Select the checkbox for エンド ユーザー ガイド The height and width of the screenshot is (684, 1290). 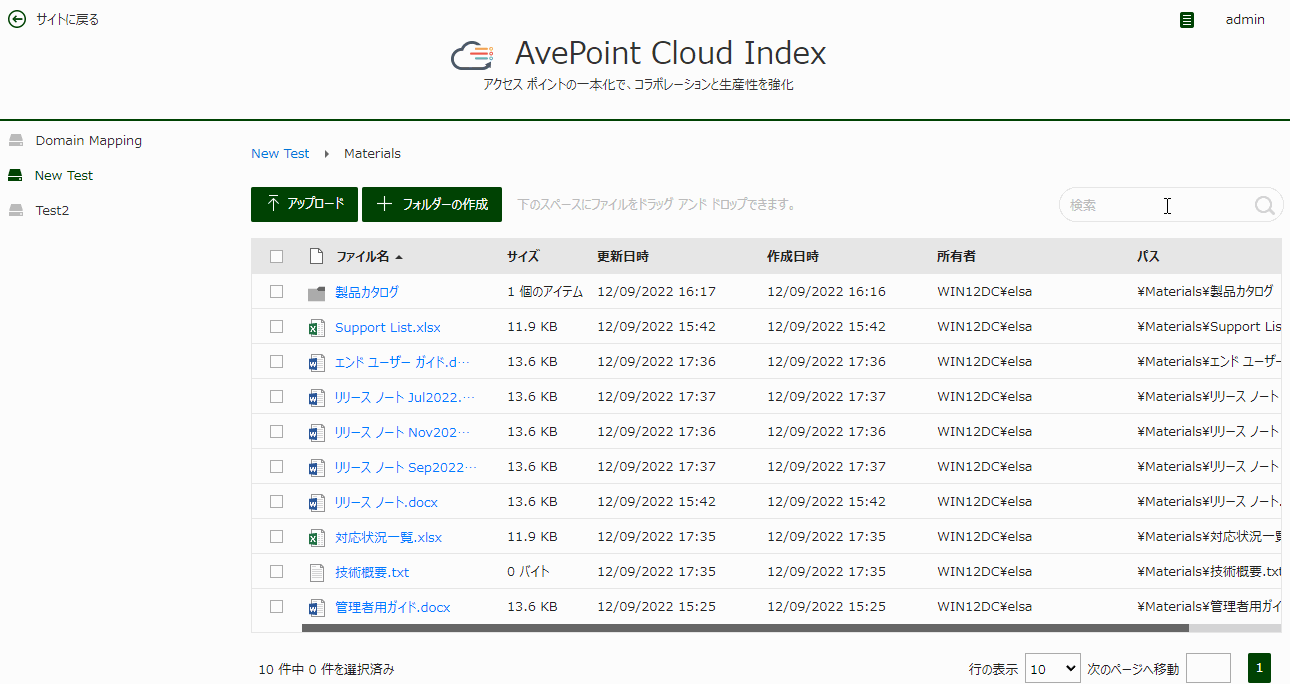click(x=277, y=361)
